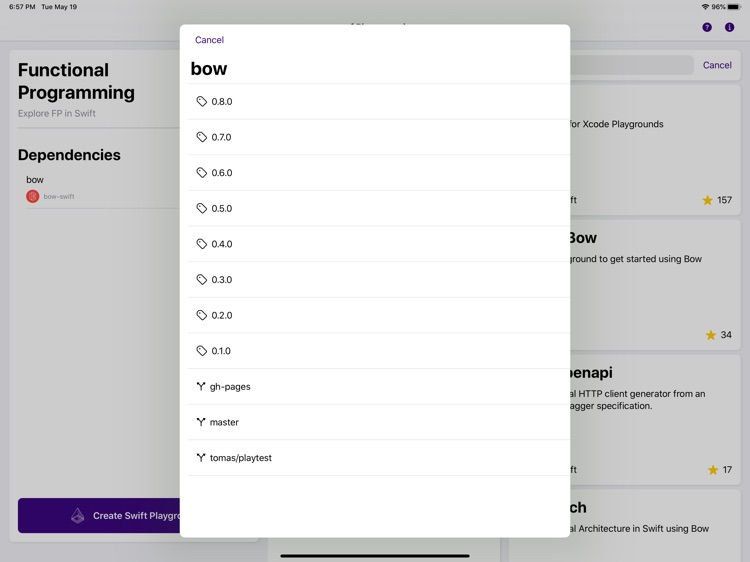Create Swift Playground button
This screenshot has height=562, width=750.
pos(99,516)
